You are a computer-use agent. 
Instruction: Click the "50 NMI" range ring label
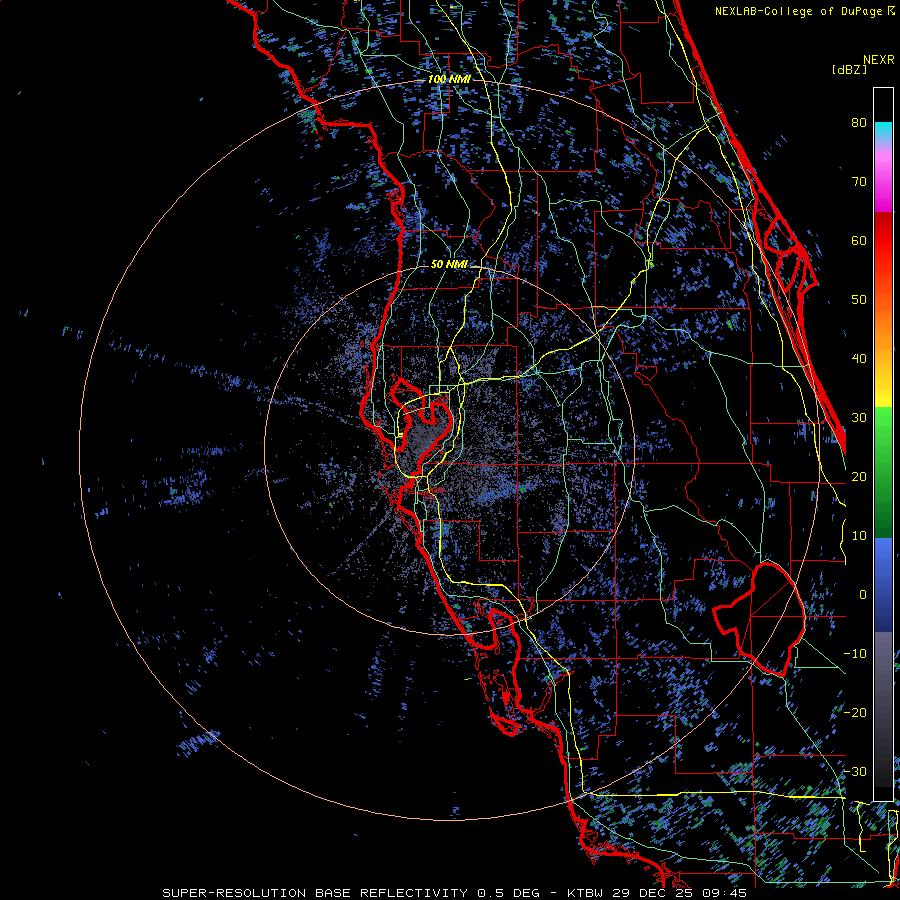(x=449, y=264)
